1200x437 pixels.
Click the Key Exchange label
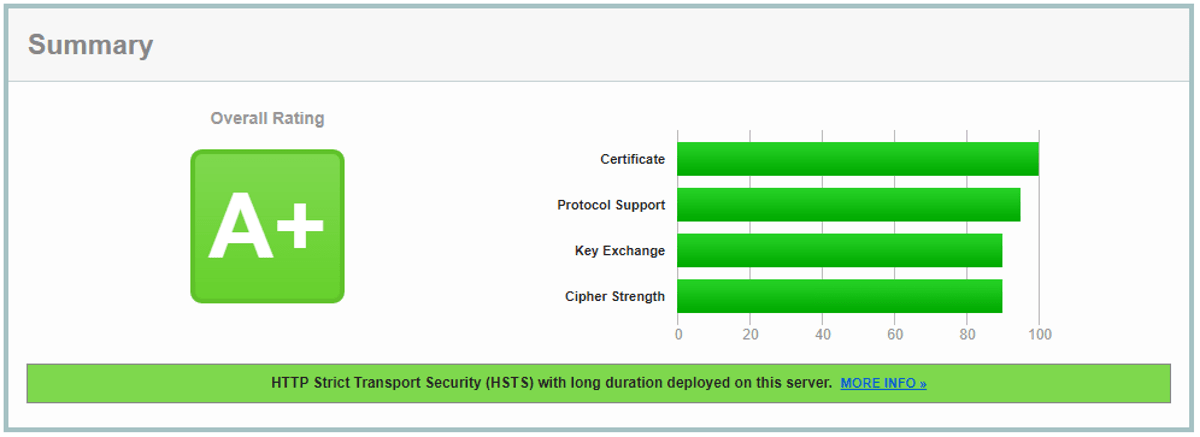620,251
